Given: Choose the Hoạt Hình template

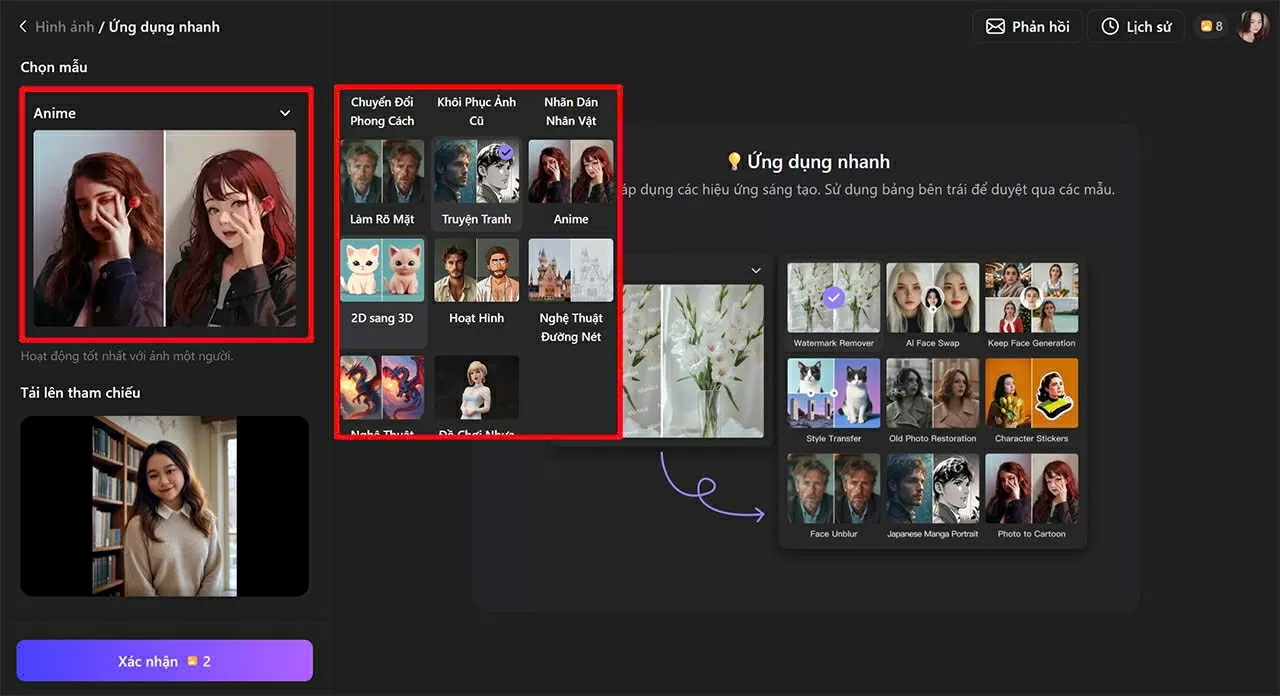Looking at the screenshot, I should tap(476, 270).
